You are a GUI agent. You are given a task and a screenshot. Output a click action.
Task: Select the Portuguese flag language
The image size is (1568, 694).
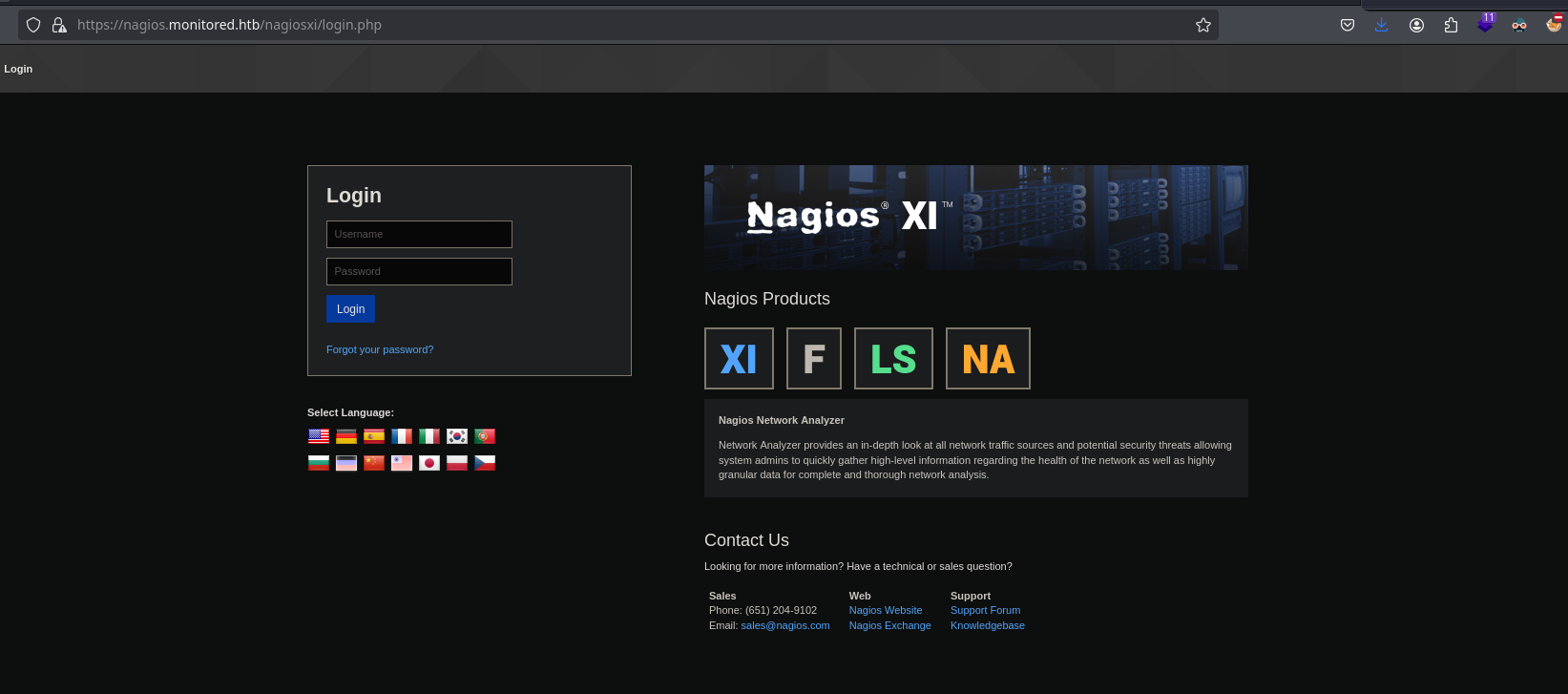(x=485, y=436)
